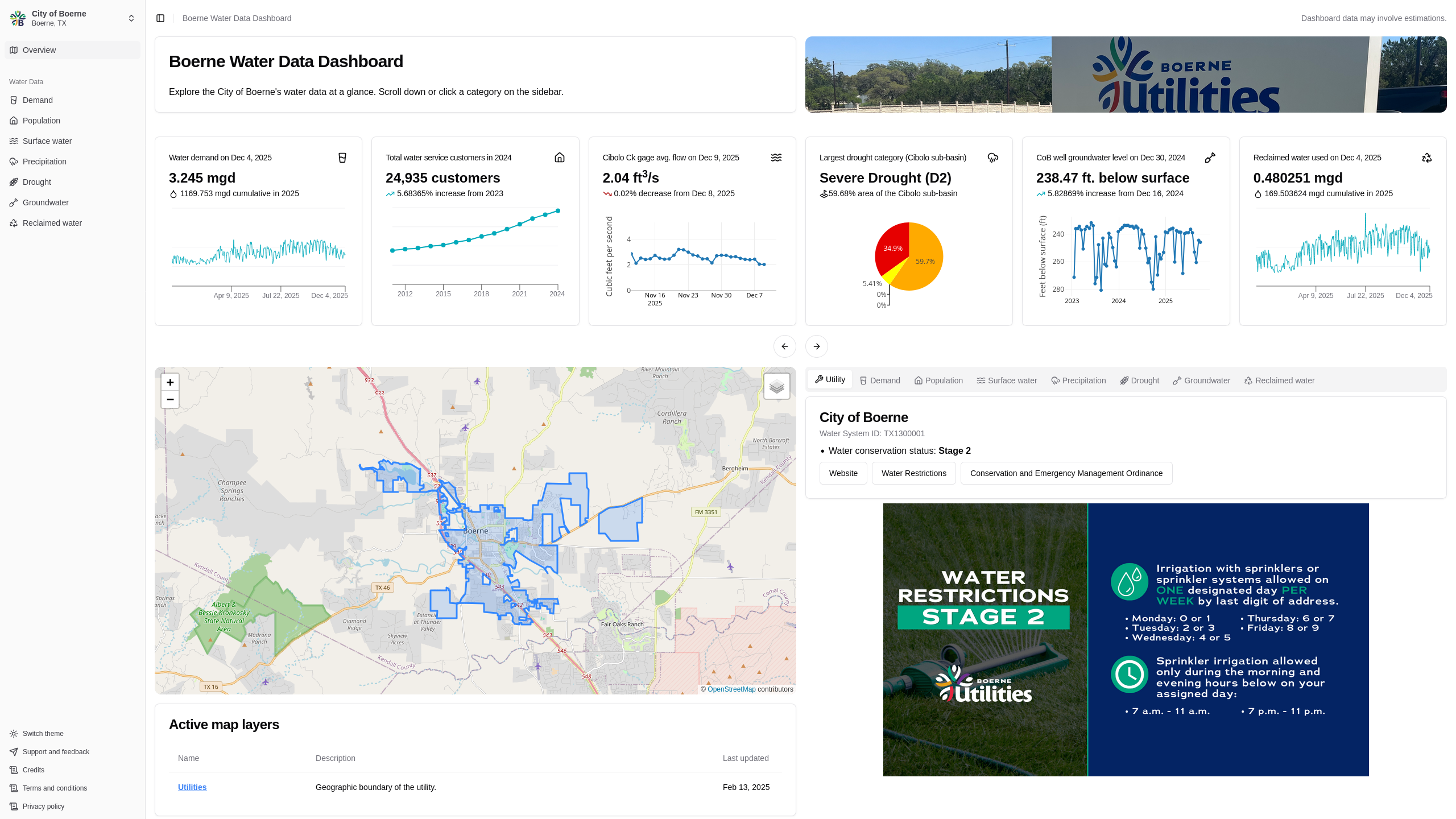Screen dimensions: 1456x819
Task: Open the Overview sidebar item
Action: click(x=72, y=50)
